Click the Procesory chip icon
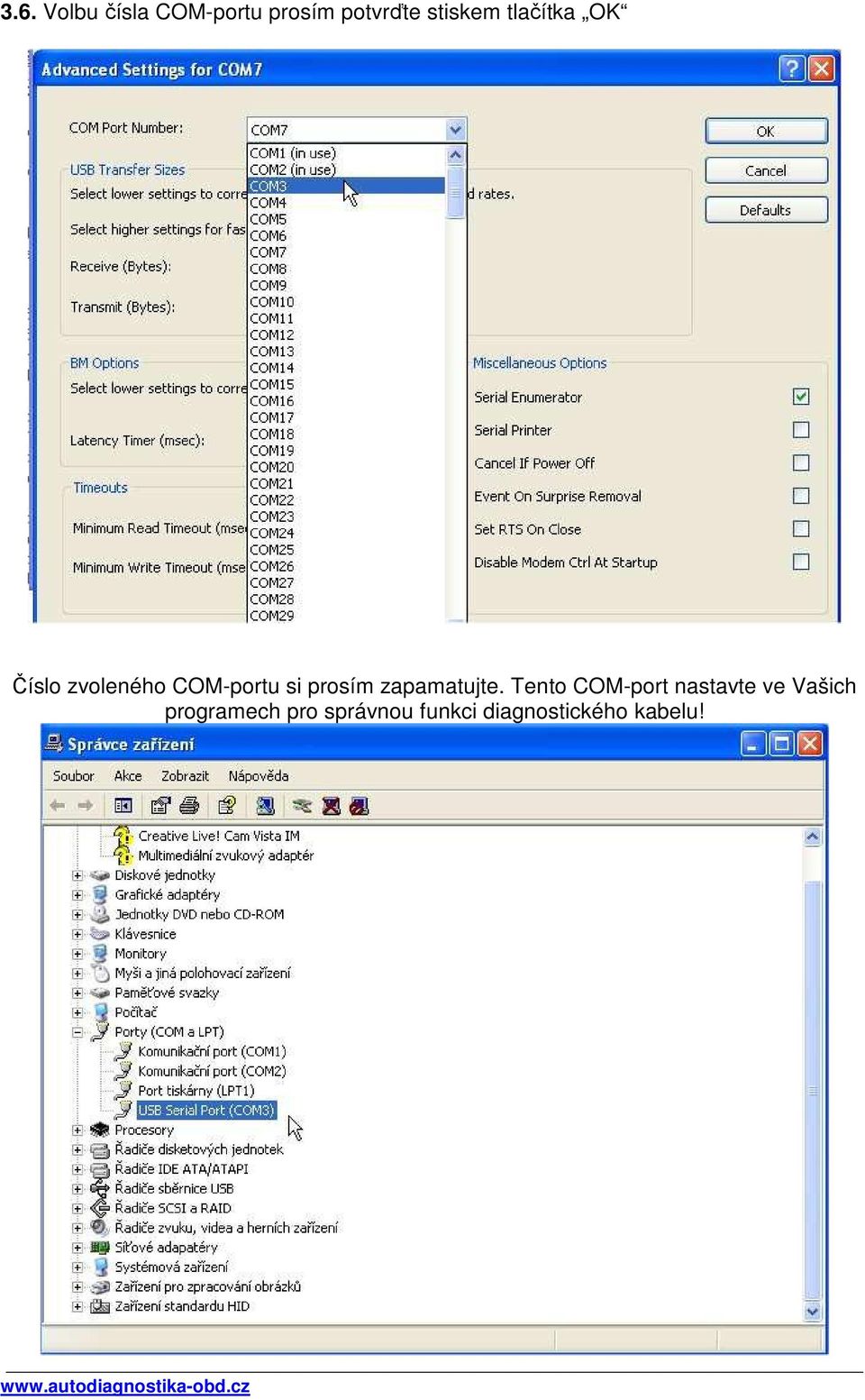The height and width of the screenshot is (1400, 865). pyautogui.click(x=100, y=1130)
